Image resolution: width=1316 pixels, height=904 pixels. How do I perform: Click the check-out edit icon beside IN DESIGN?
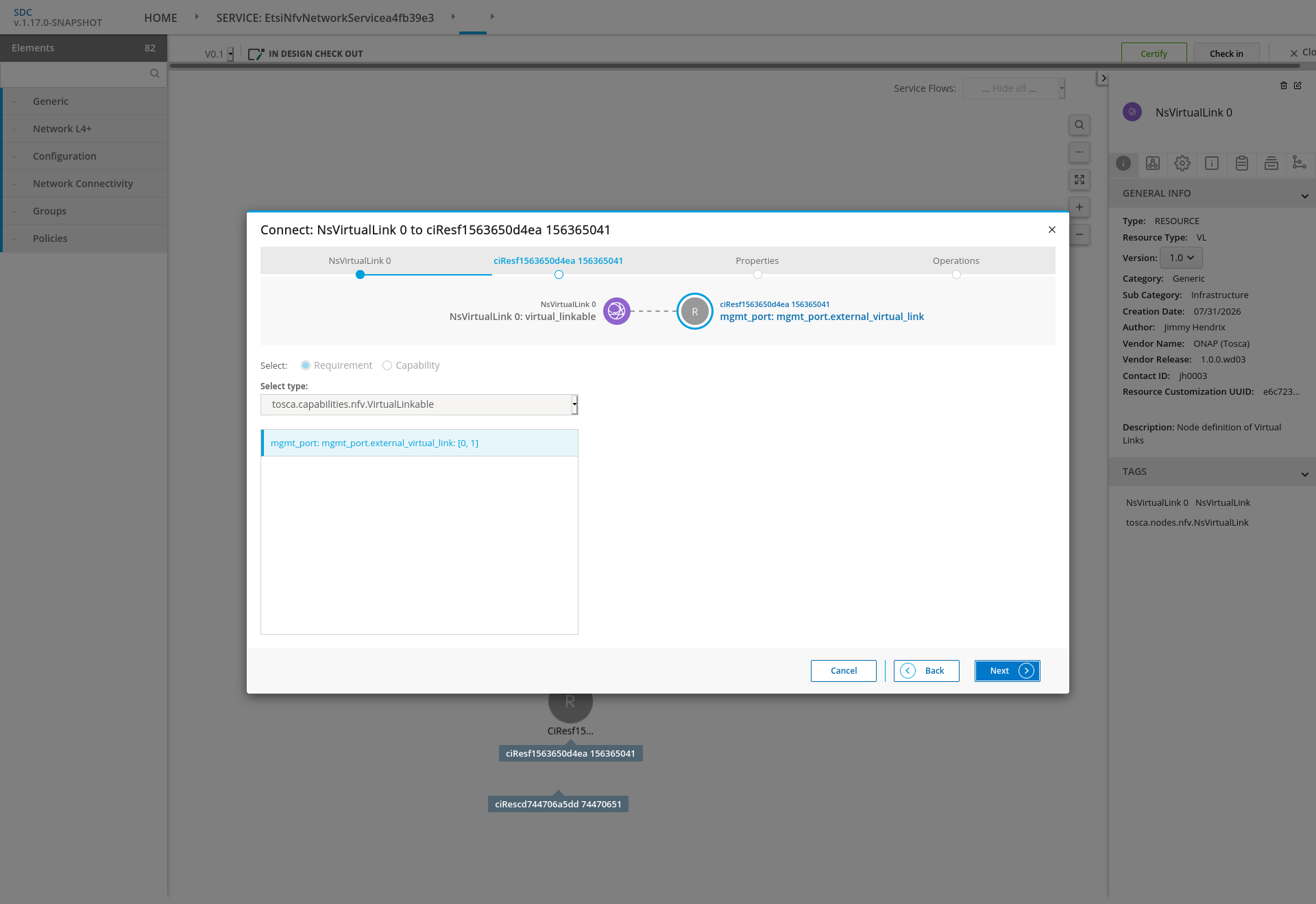click(256, 54)
